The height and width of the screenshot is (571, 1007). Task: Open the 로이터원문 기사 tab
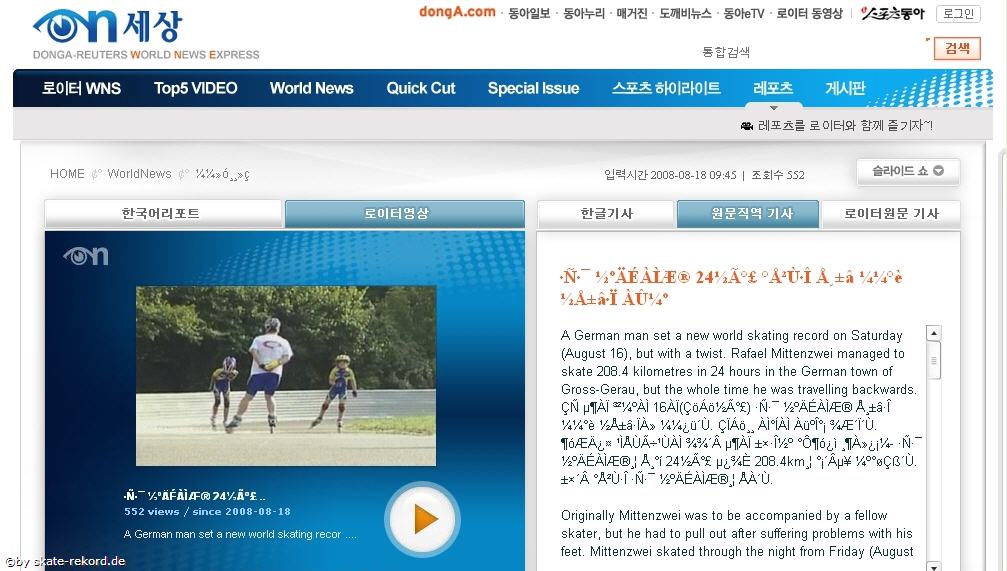pyautogui.click(x=891, y=214)
